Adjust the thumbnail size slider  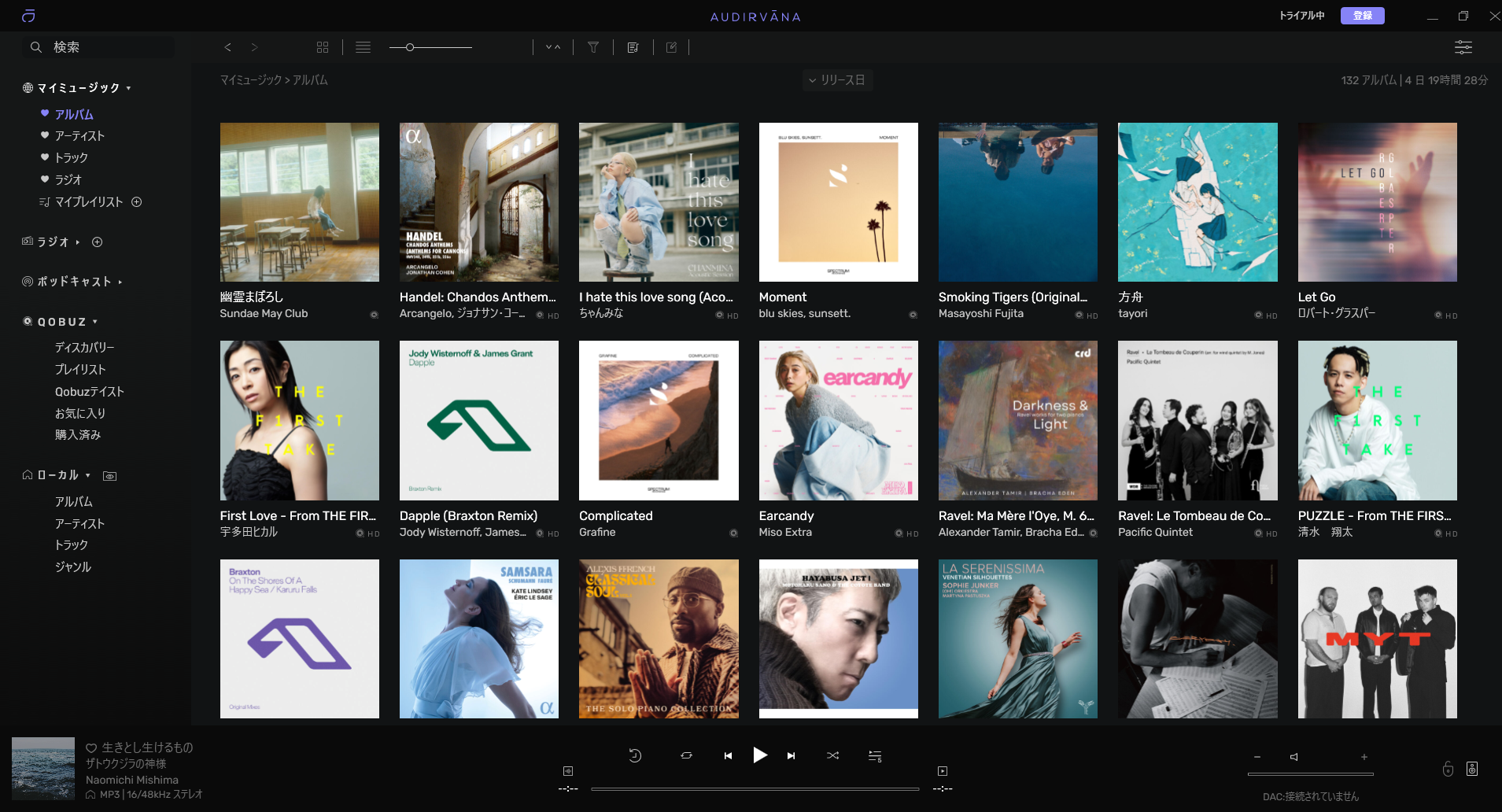(x=410, y=47)
